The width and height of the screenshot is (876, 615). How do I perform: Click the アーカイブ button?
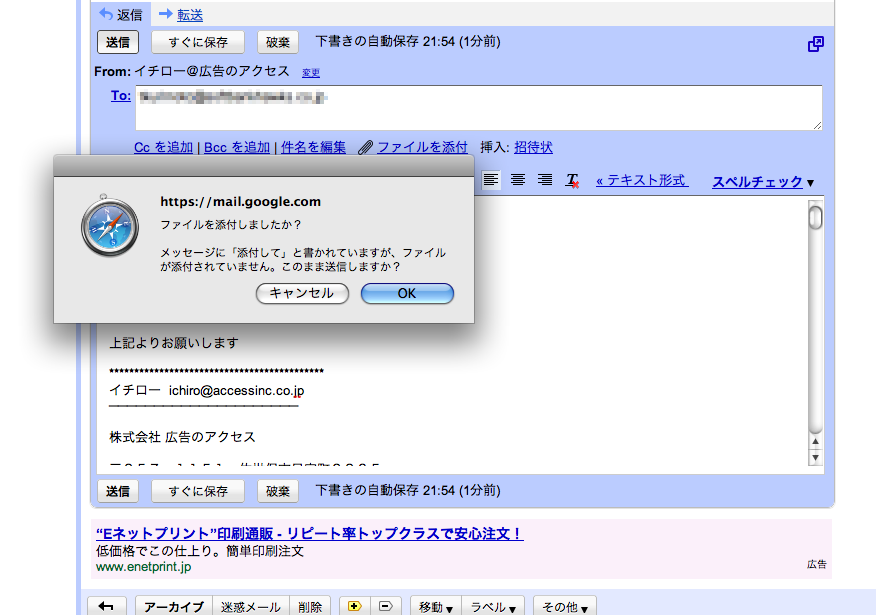click(x=174, y=607)
